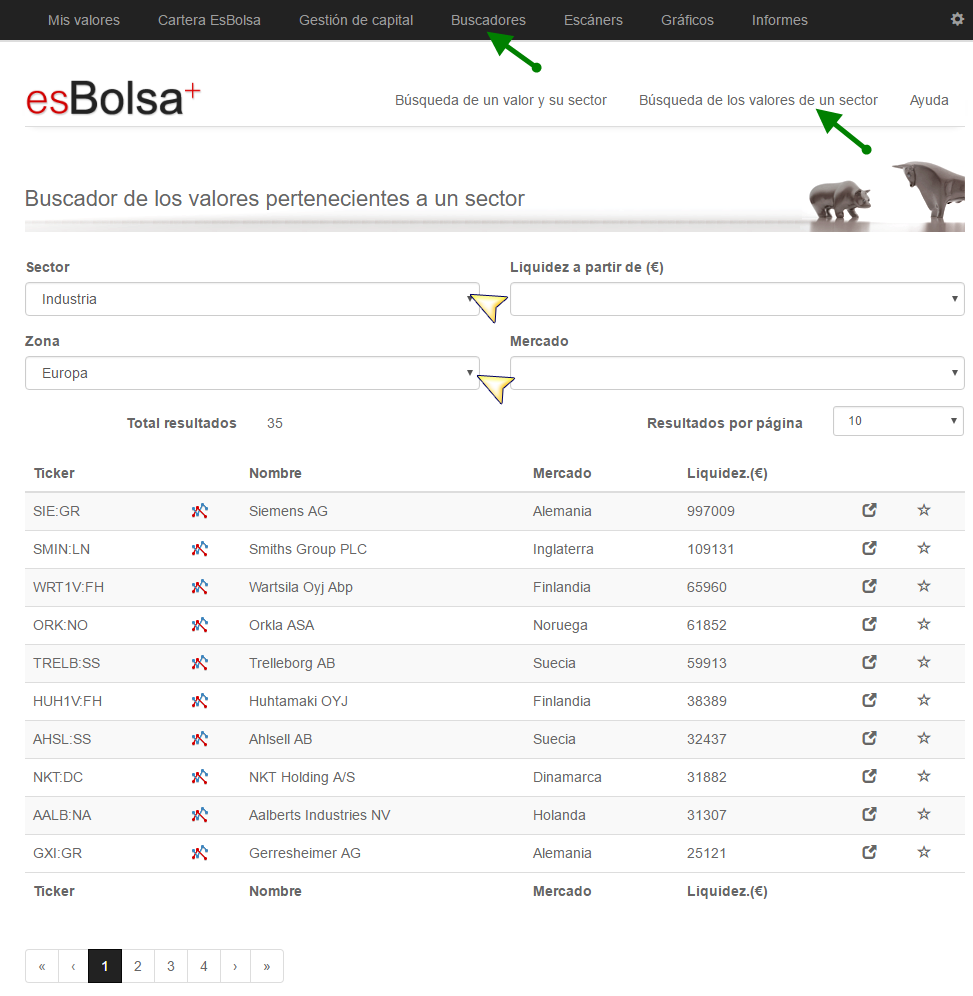Go to results page 3

[171, 966]
